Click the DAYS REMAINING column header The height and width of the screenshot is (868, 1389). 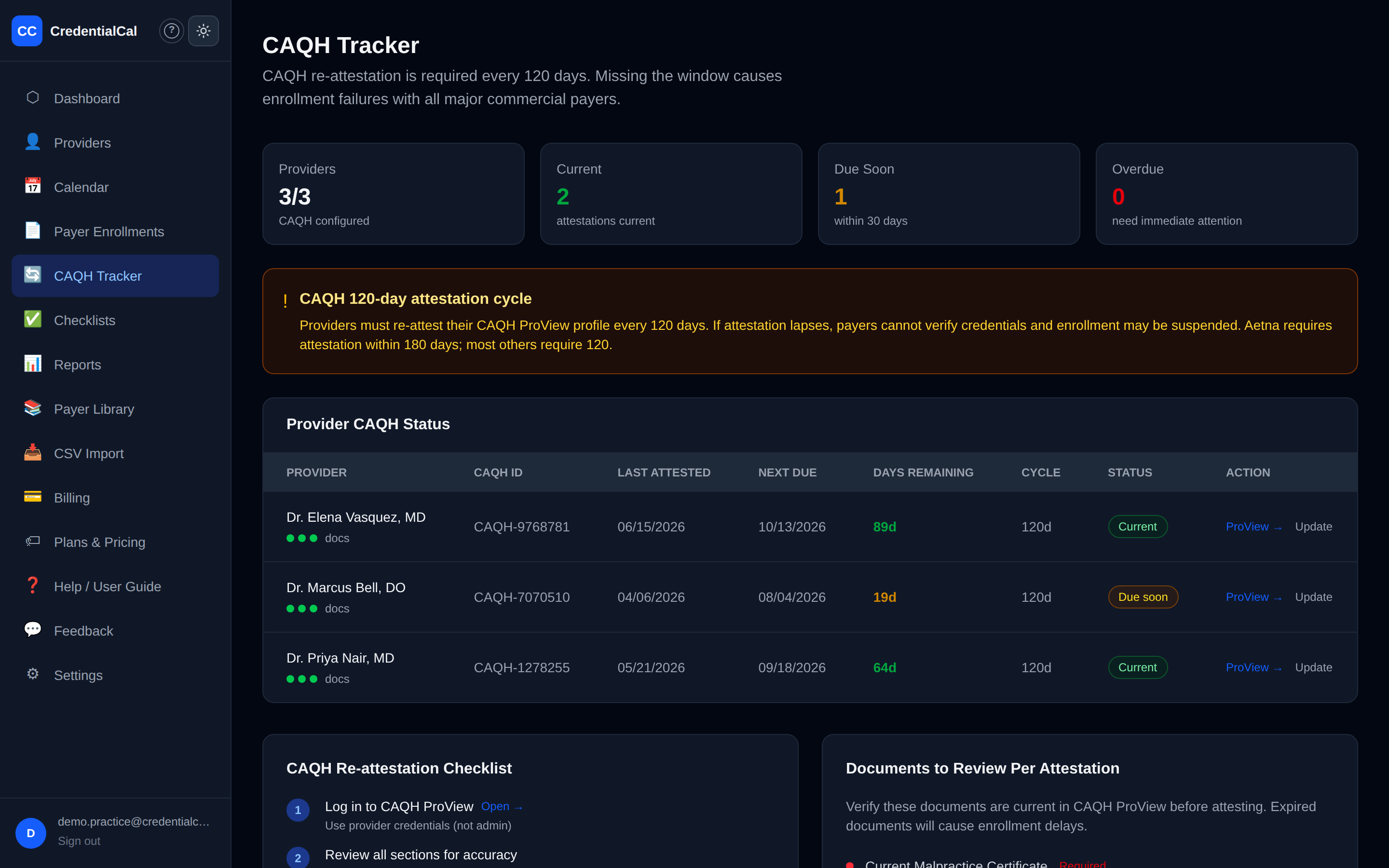coord(923,473)
